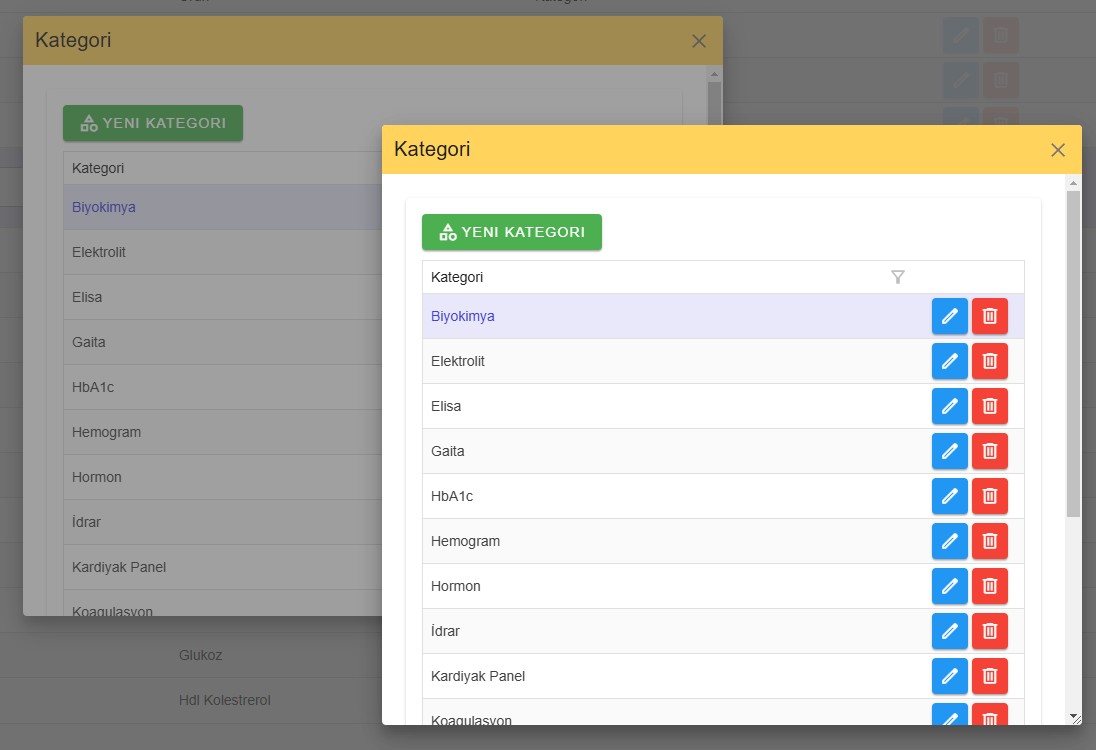Edit the HbA1c category
Image resolution: width=1096 pixels, height=750 pixels.
[x=949, y=496]
